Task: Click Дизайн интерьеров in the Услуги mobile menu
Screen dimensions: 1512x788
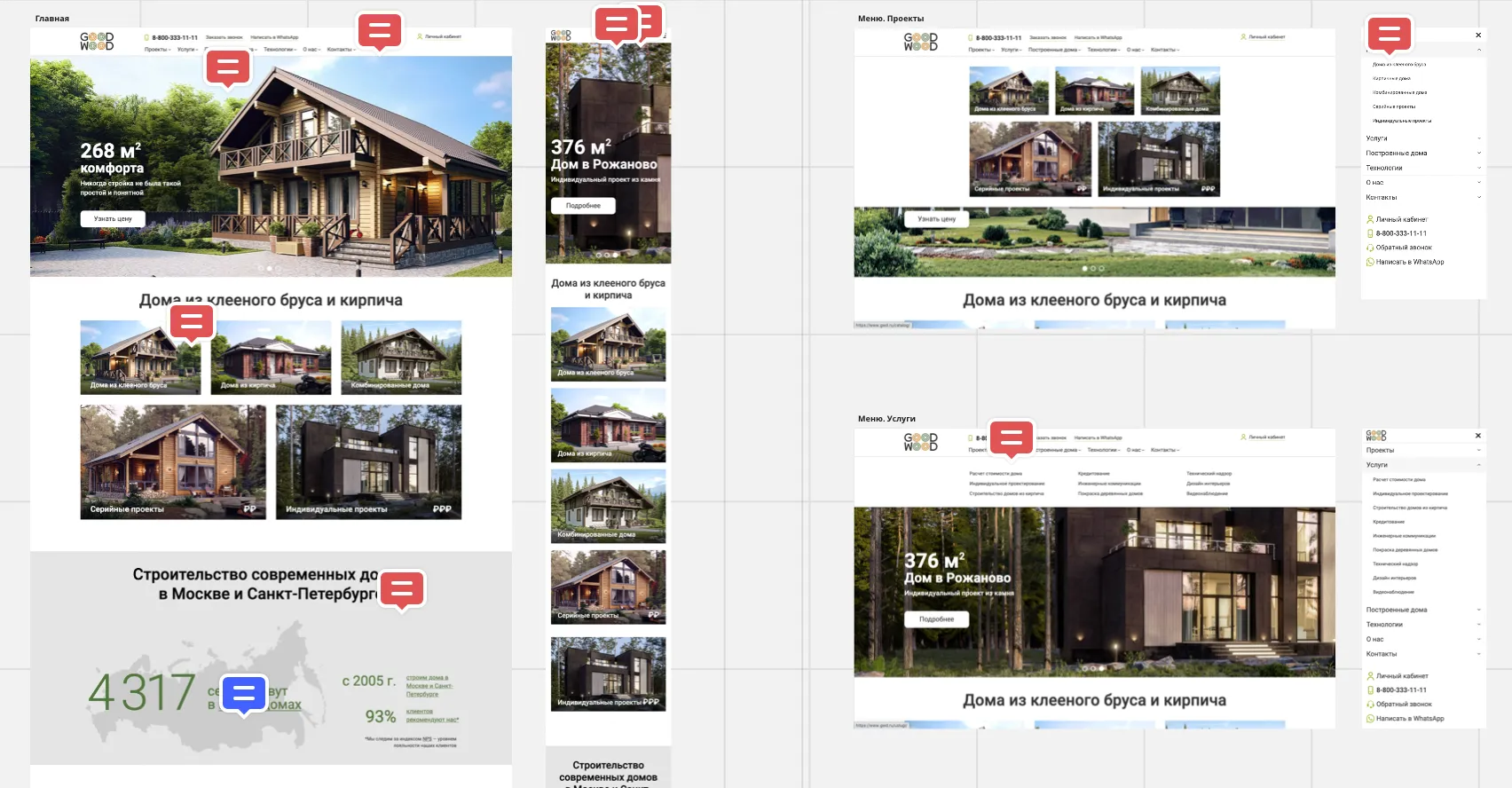Action: click(x=1394, y=578)
